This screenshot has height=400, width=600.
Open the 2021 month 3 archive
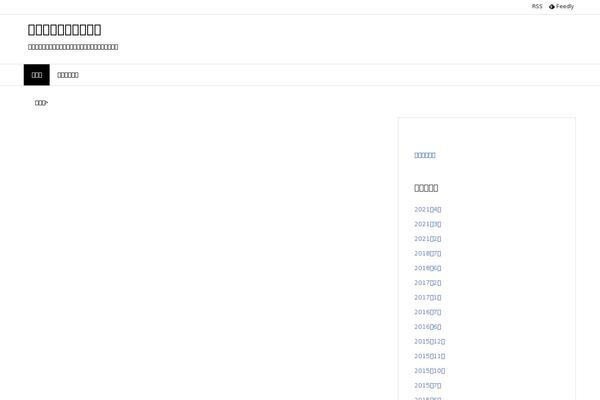(x=427, y=224)
